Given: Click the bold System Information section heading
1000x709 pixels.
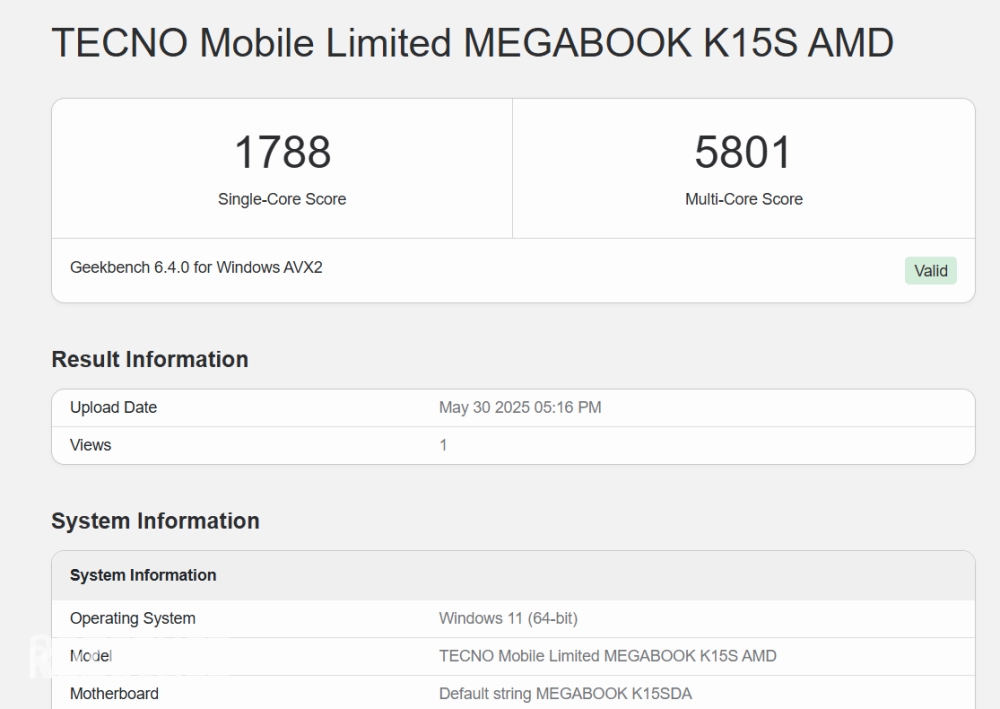Looking at the screenshot, I should [x=155, y=521].
